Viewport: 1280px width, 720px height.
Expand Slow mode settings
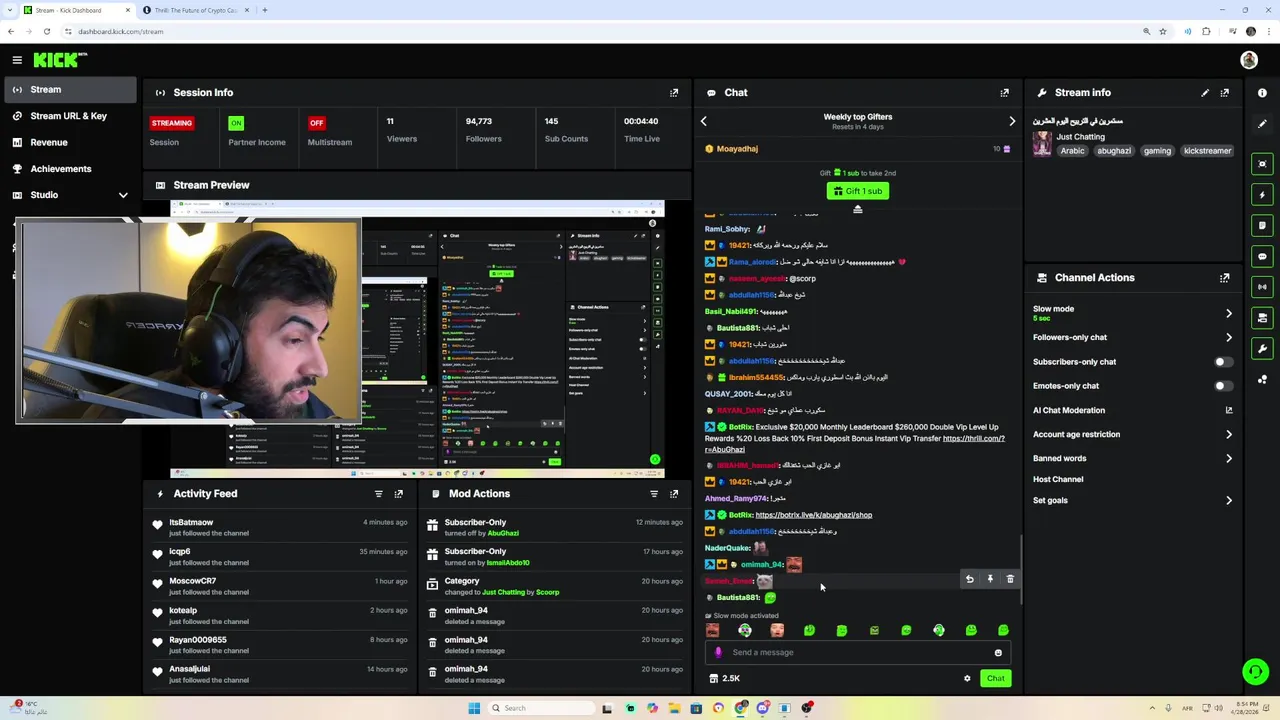[1229, 313]
